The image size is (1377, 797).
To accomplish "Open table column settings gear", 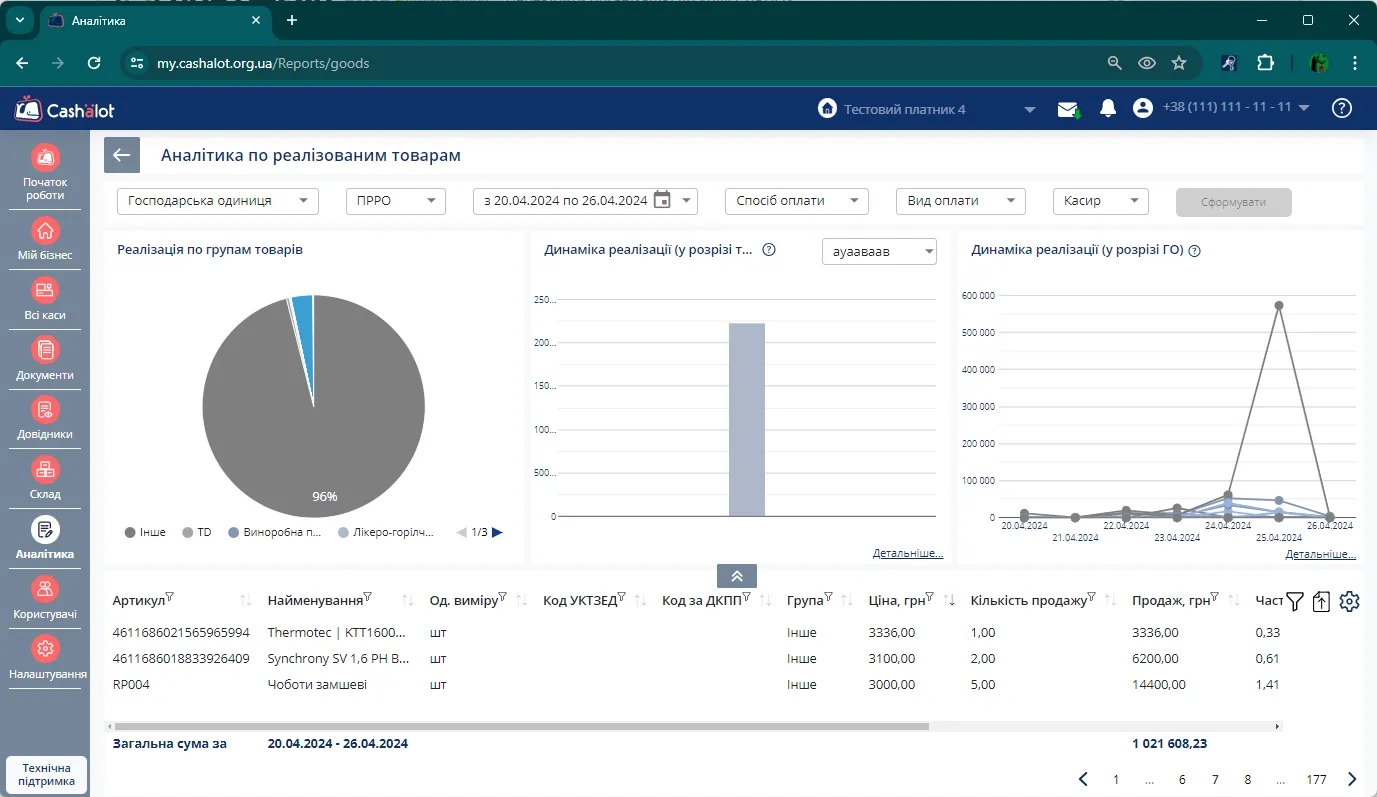I will [x=1349, y=601].
